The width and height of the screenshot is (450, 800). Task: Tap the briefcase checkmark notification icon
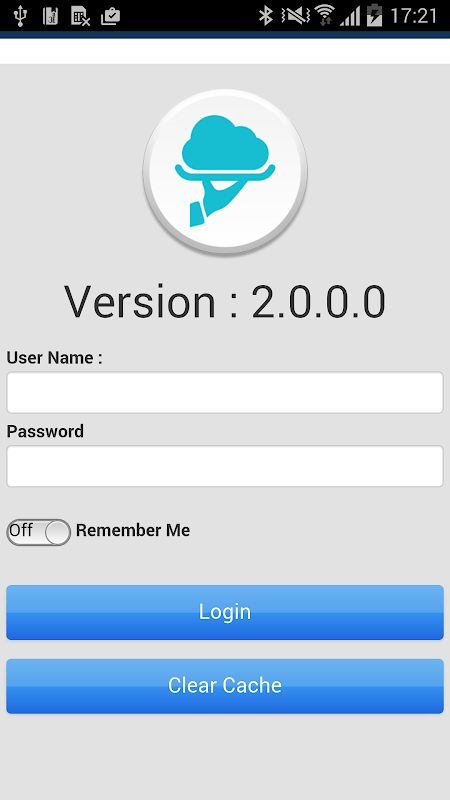[111, 16]
